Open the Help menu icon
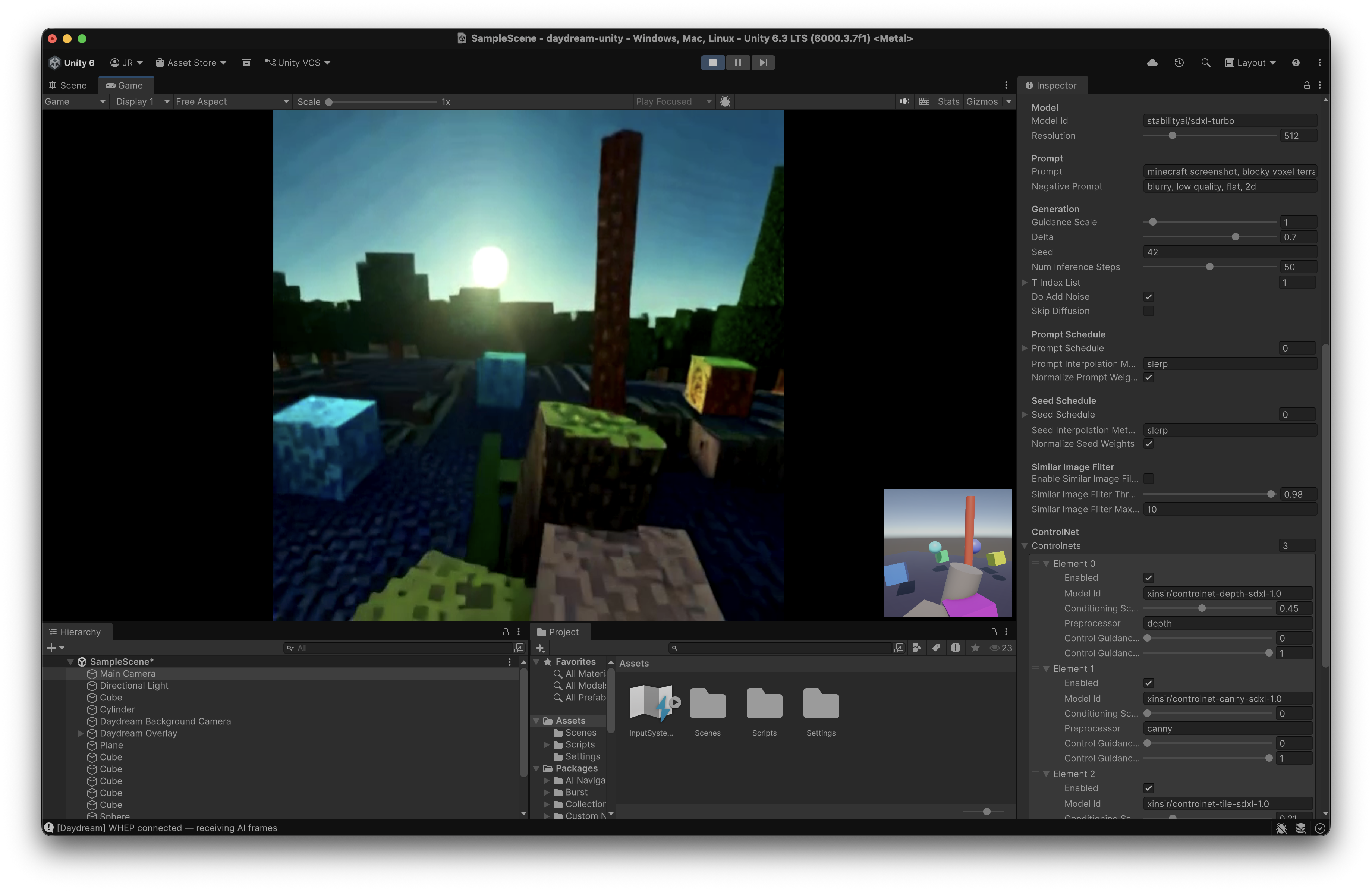 click(1296, 62)
